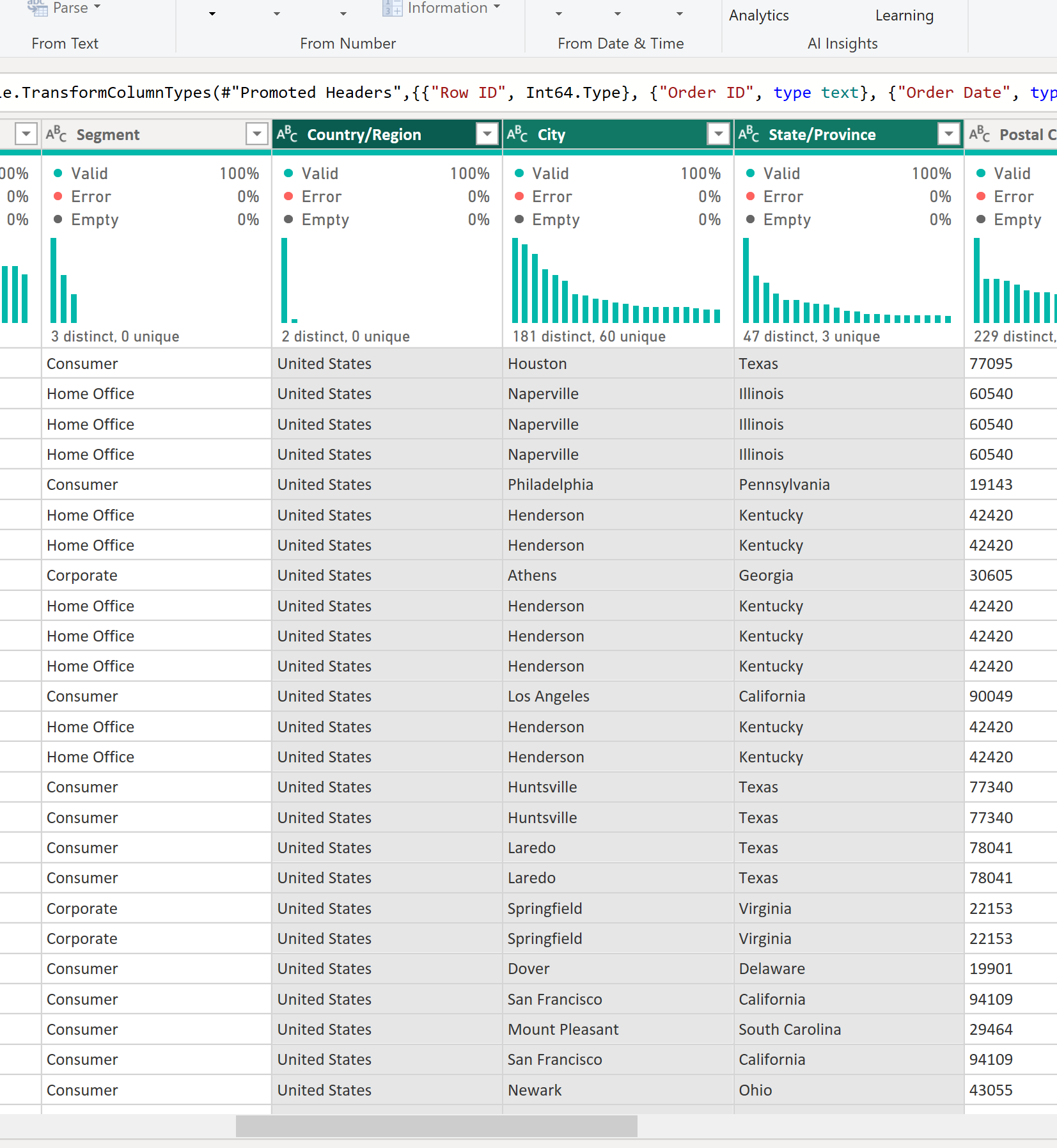Click the Analytics button in AI Insights
Screen dimensions: 1057x1148
click(x=758, y=15)
